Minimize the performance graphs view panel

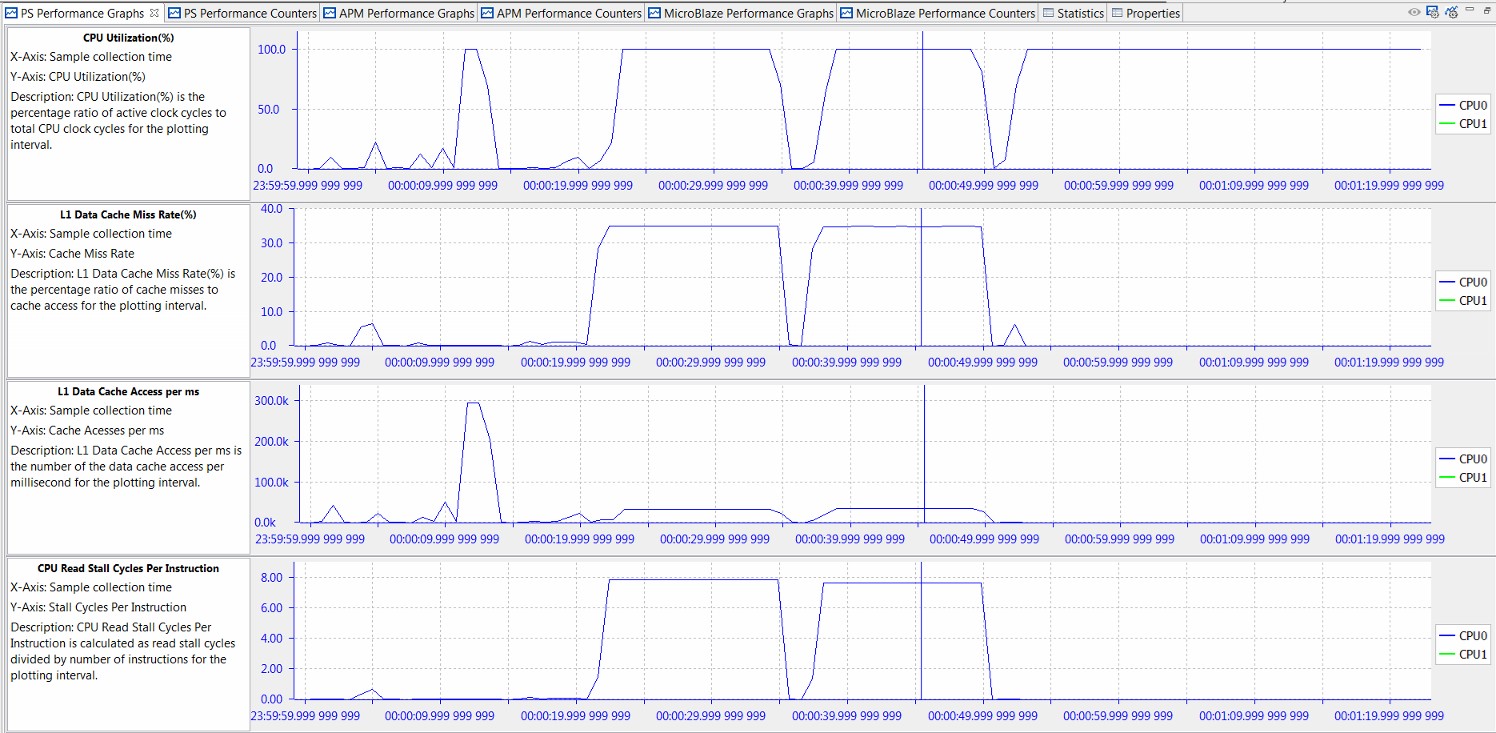[x=1469, y=9]
